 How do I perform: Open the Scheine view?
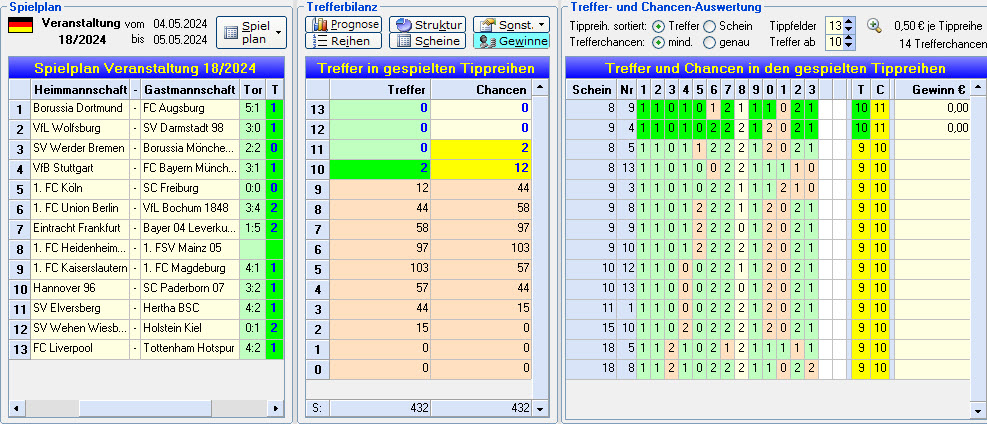(x=428, y=41)
